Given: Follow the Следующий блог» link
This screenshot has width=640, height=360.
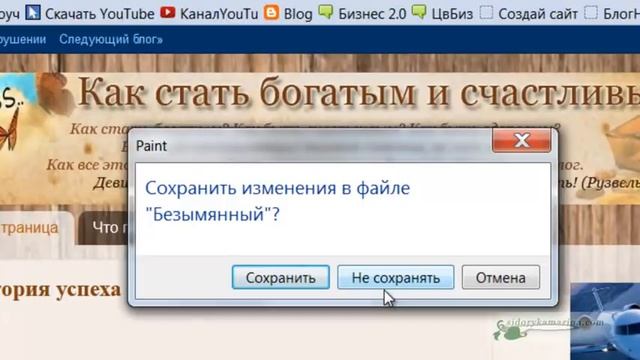Looking at the screenshot, I should [x=111, y=39].
